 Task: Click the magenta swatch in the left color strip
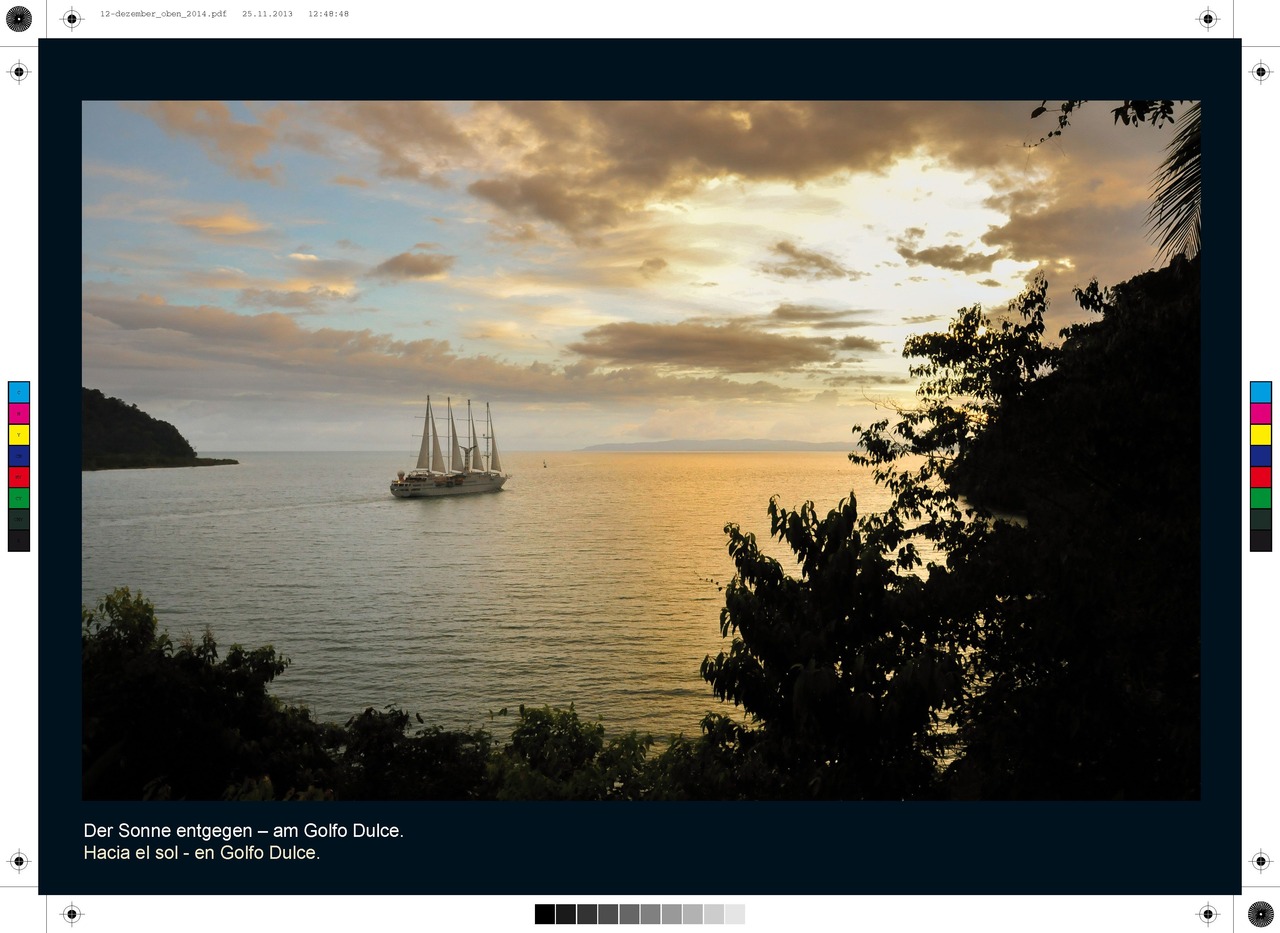[19, 413]
